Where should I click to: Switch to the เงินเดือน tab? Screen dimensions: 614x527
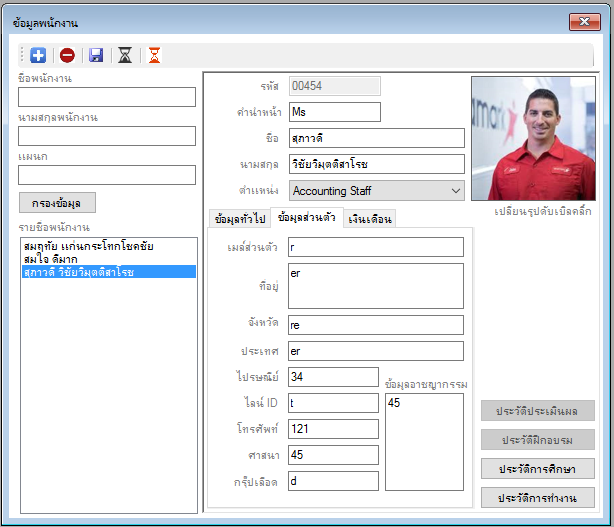pos(370,218)
